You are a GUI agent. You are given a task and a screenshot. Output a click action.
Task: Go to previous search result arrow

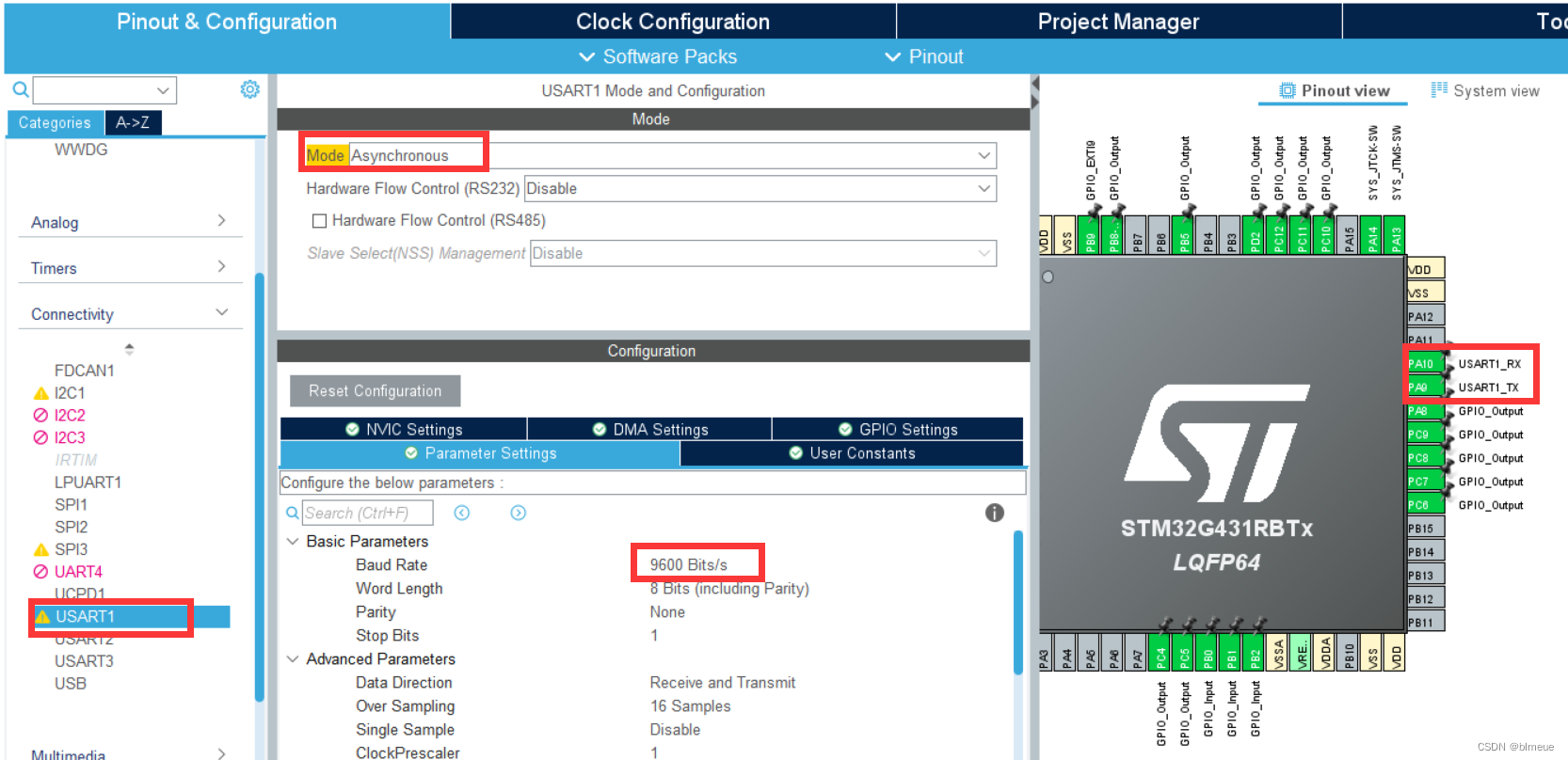tap(461, 513)
